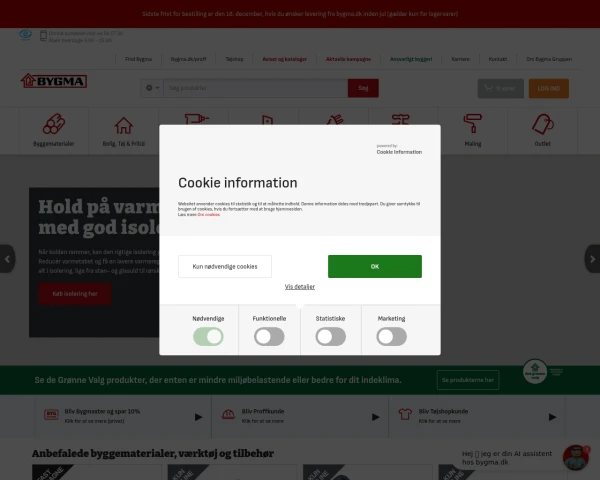Enable Funktionelle cookies switch
The width and height of the screenshot is (600, 480).
tap(269, 337)
